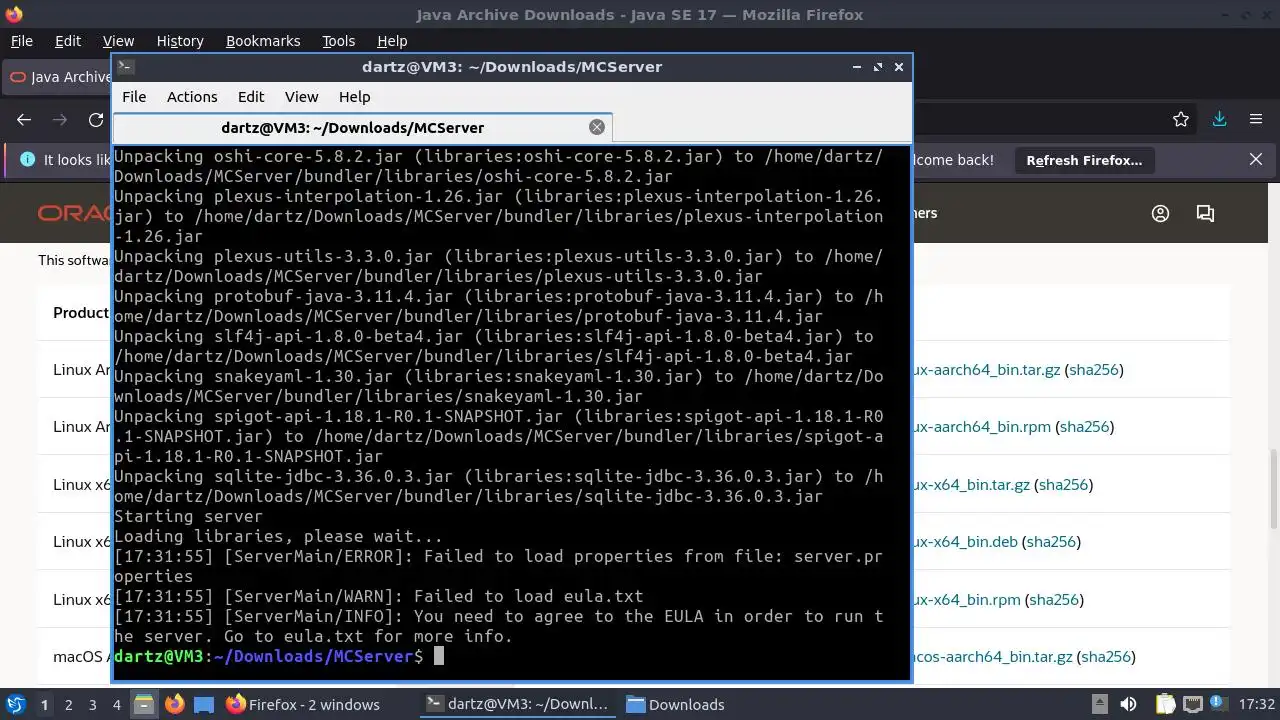Open volume control tray icon
Viewport: 1280px width, 720px height.
click(x=1129, y=704)
